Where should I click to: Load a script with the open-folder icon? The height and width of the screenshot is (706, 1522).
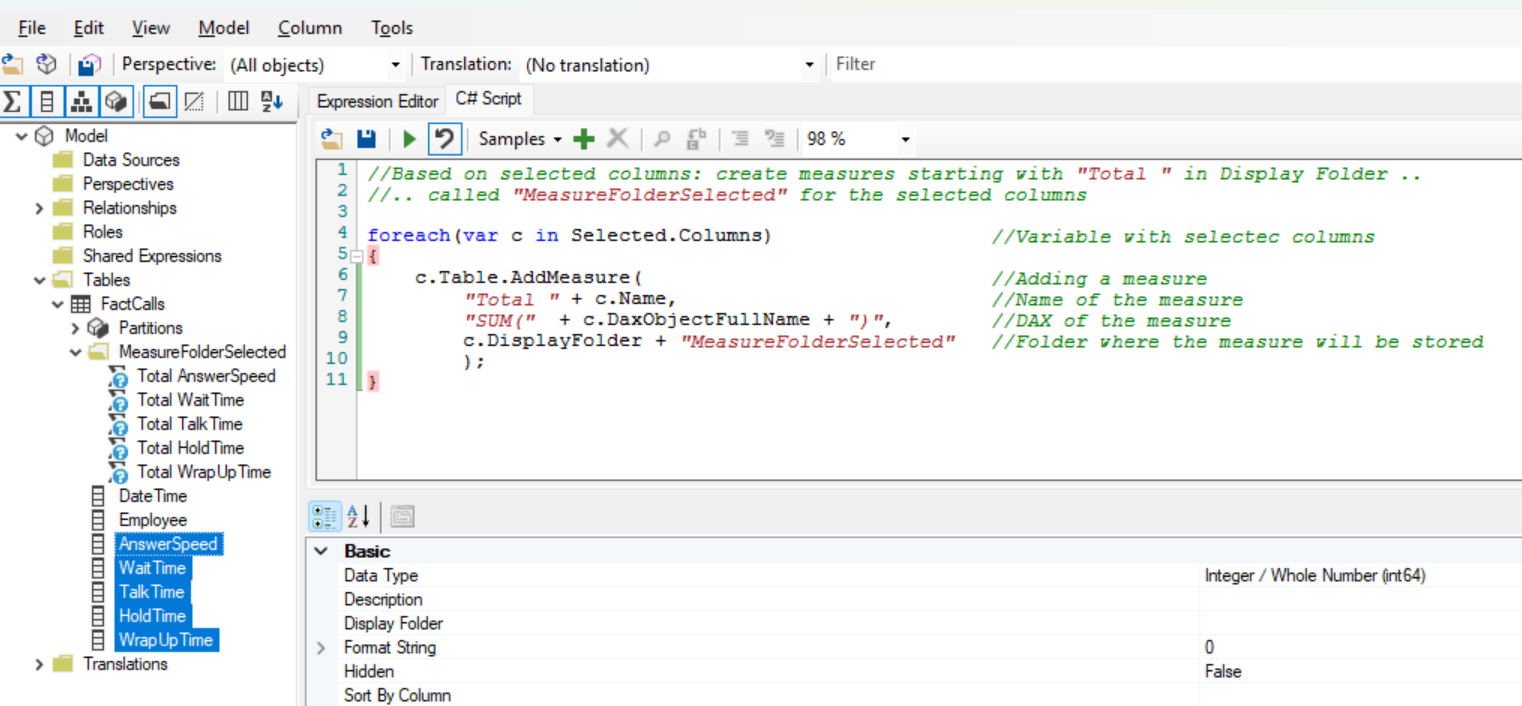[x=332, y=139]
